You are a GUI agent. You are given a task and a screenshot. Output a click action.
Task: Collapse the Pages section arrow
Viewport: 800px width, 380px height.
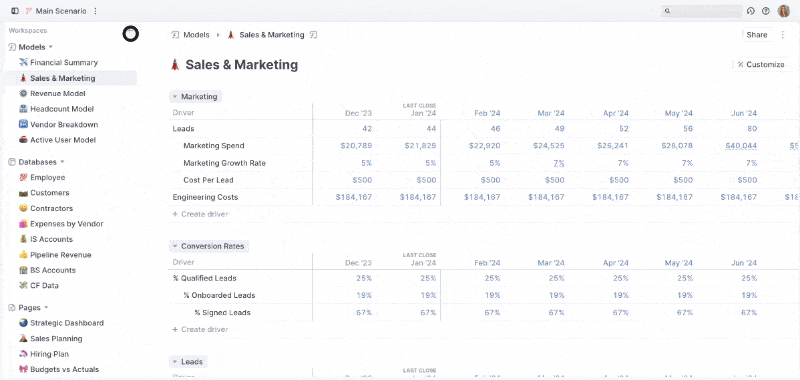[46, 308]
